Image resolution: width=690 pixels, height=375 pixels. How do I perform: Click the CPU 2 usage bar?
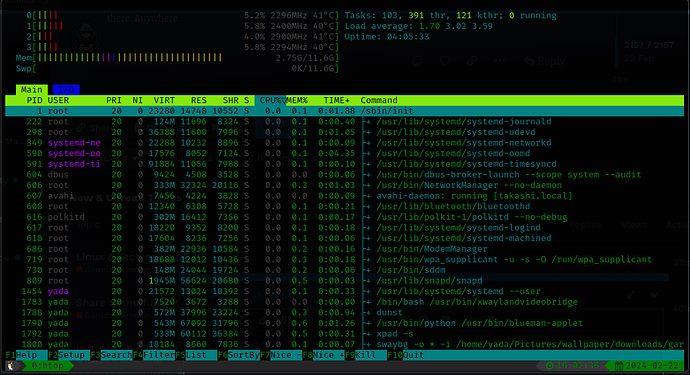tap(183, 37)
